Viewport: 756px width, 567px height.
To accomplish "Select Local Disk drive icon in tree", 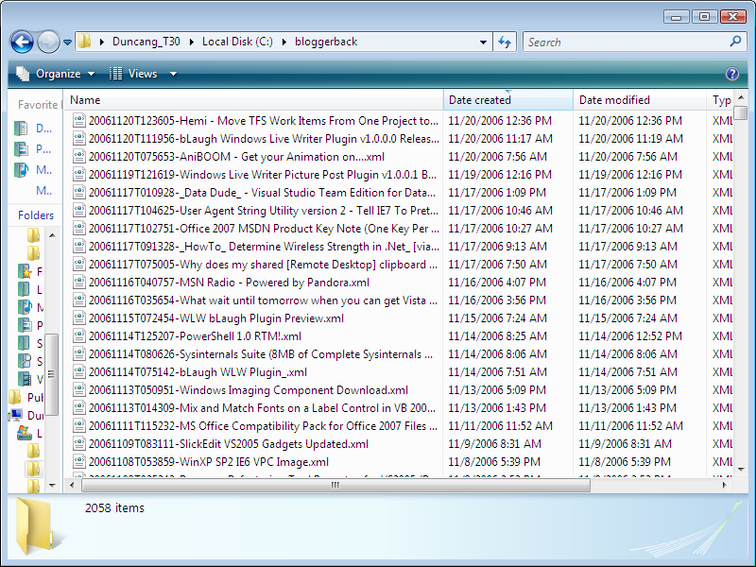I will pyautogui.click(x=24, y=432).
